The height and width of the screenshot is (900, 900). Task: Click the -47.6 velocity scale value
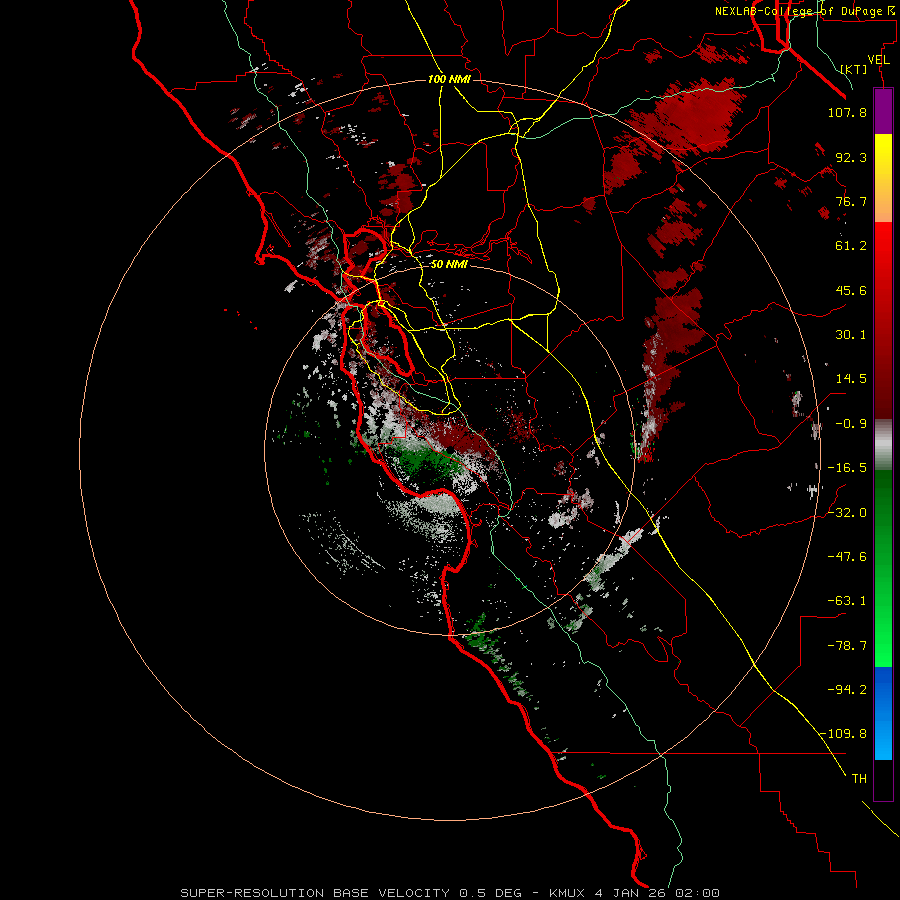coord(847,557)
